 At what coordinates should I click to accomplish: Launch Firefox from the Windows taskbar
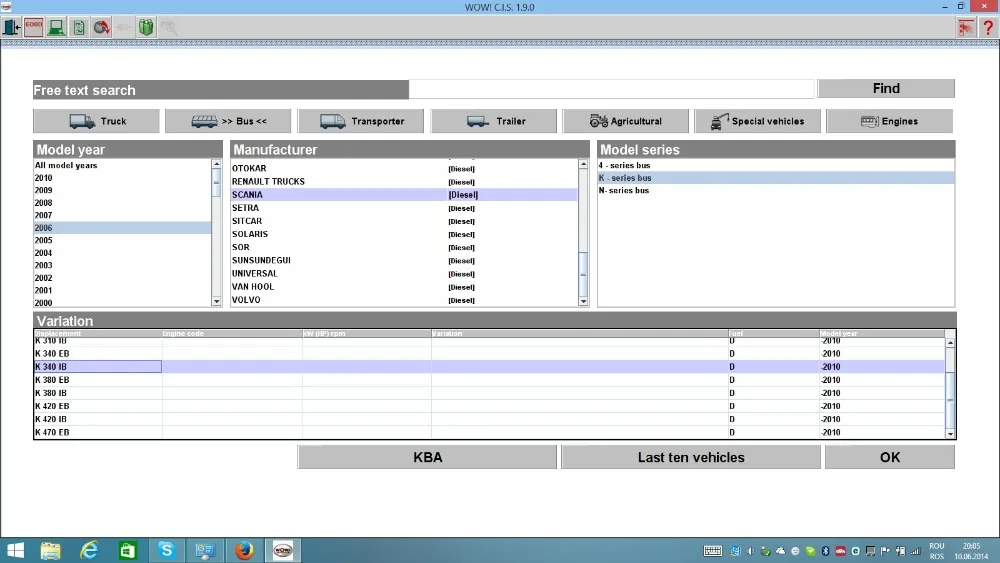pos(244,550)
